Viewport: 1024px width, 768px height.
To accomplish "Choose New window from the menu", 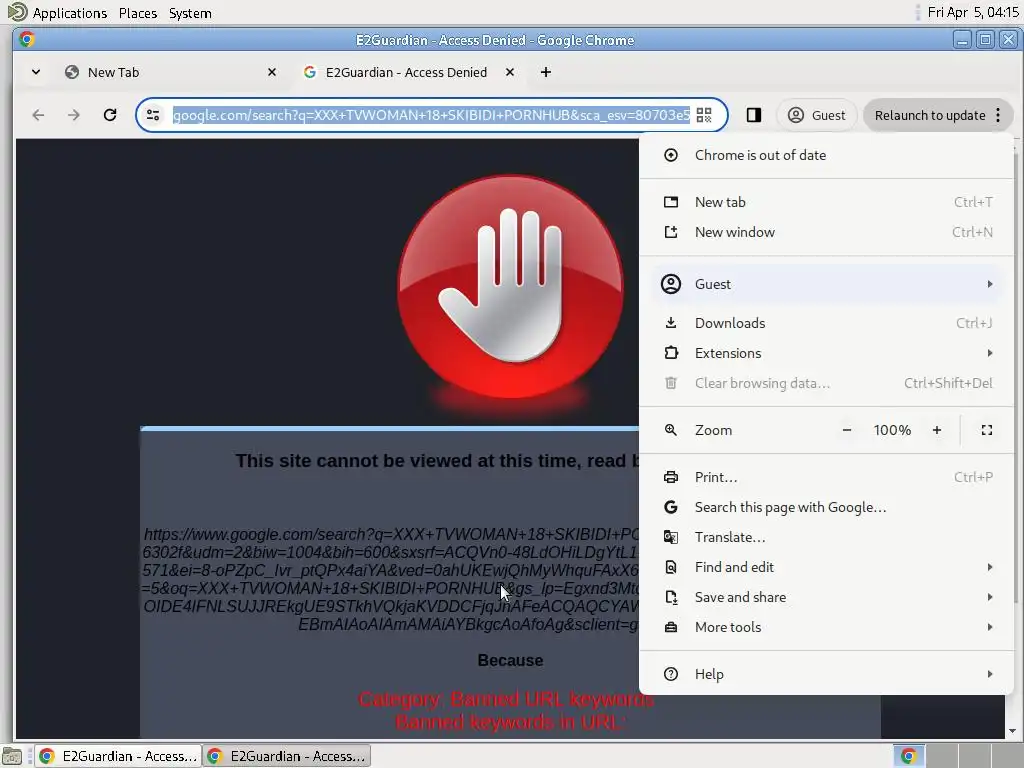I will point(826,232).
